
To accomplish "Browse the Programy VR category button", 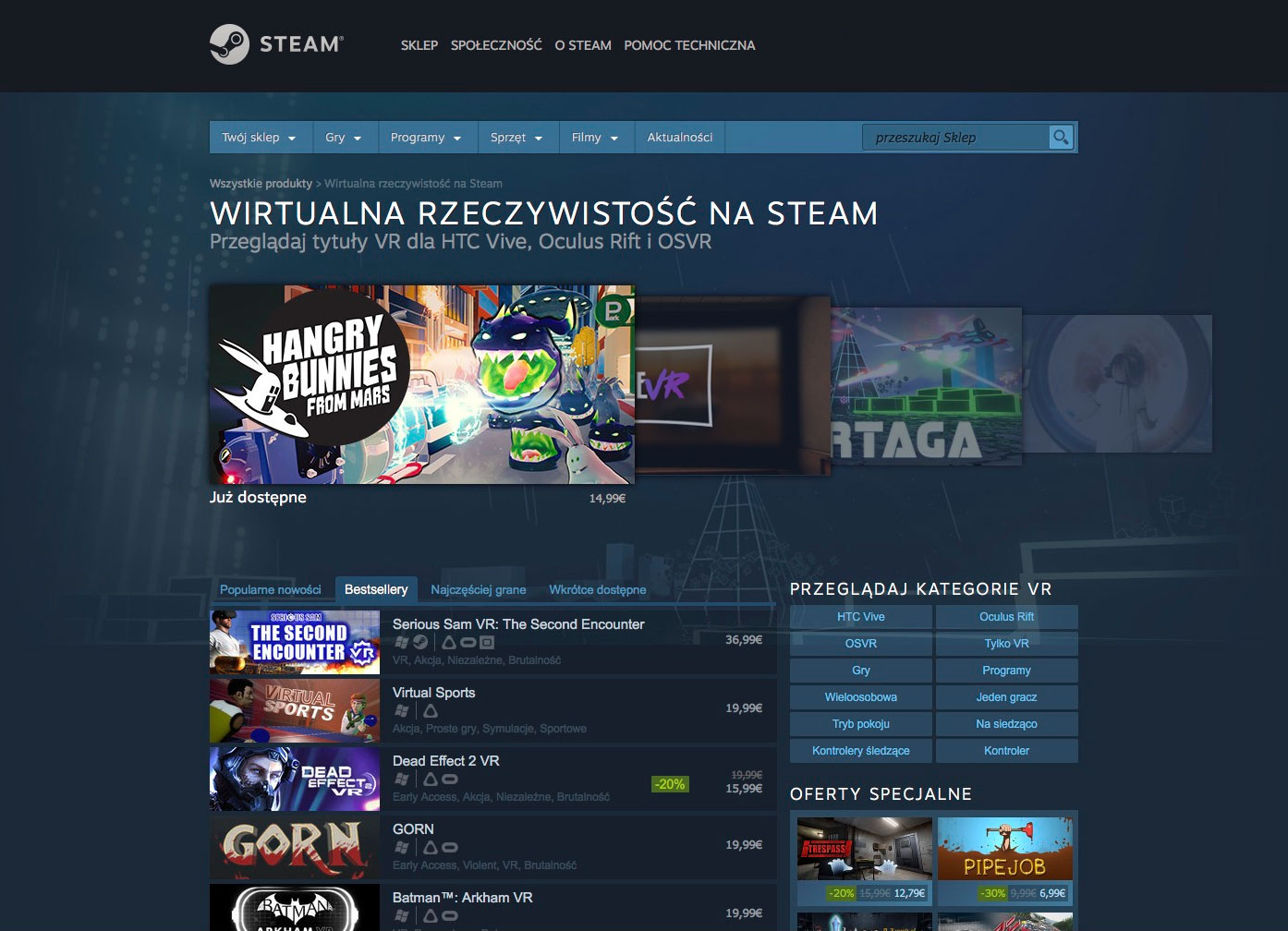I will coord(1007,671).
